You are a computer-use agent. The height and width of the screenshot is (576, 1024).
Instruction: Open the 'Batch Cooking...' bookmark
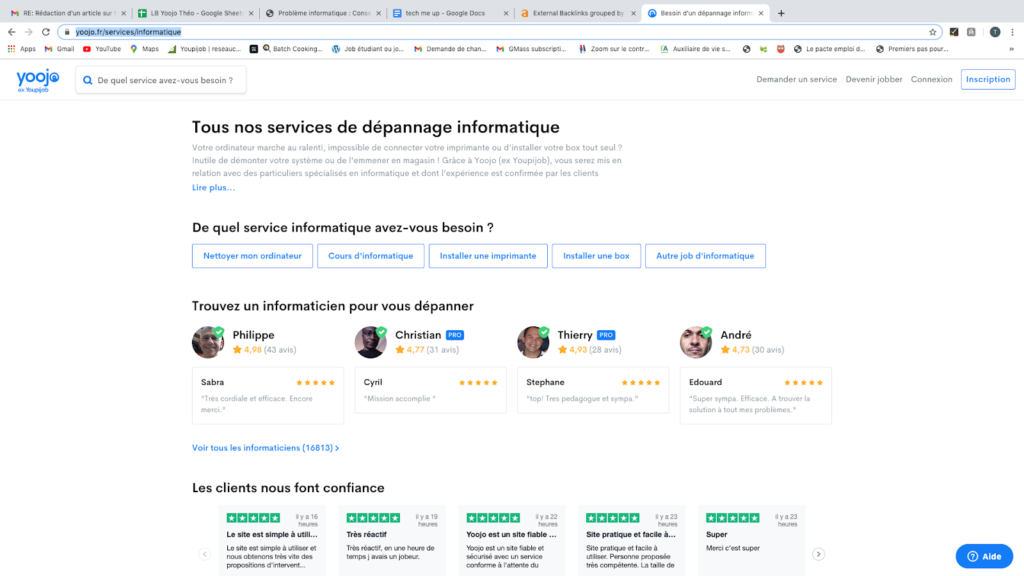pyautogui.click(x=292, y=49)
